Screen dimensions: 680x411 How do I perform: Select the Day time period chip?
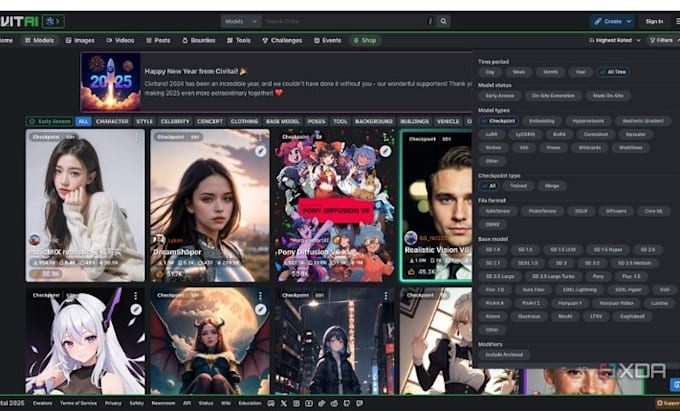coord(490,72)
